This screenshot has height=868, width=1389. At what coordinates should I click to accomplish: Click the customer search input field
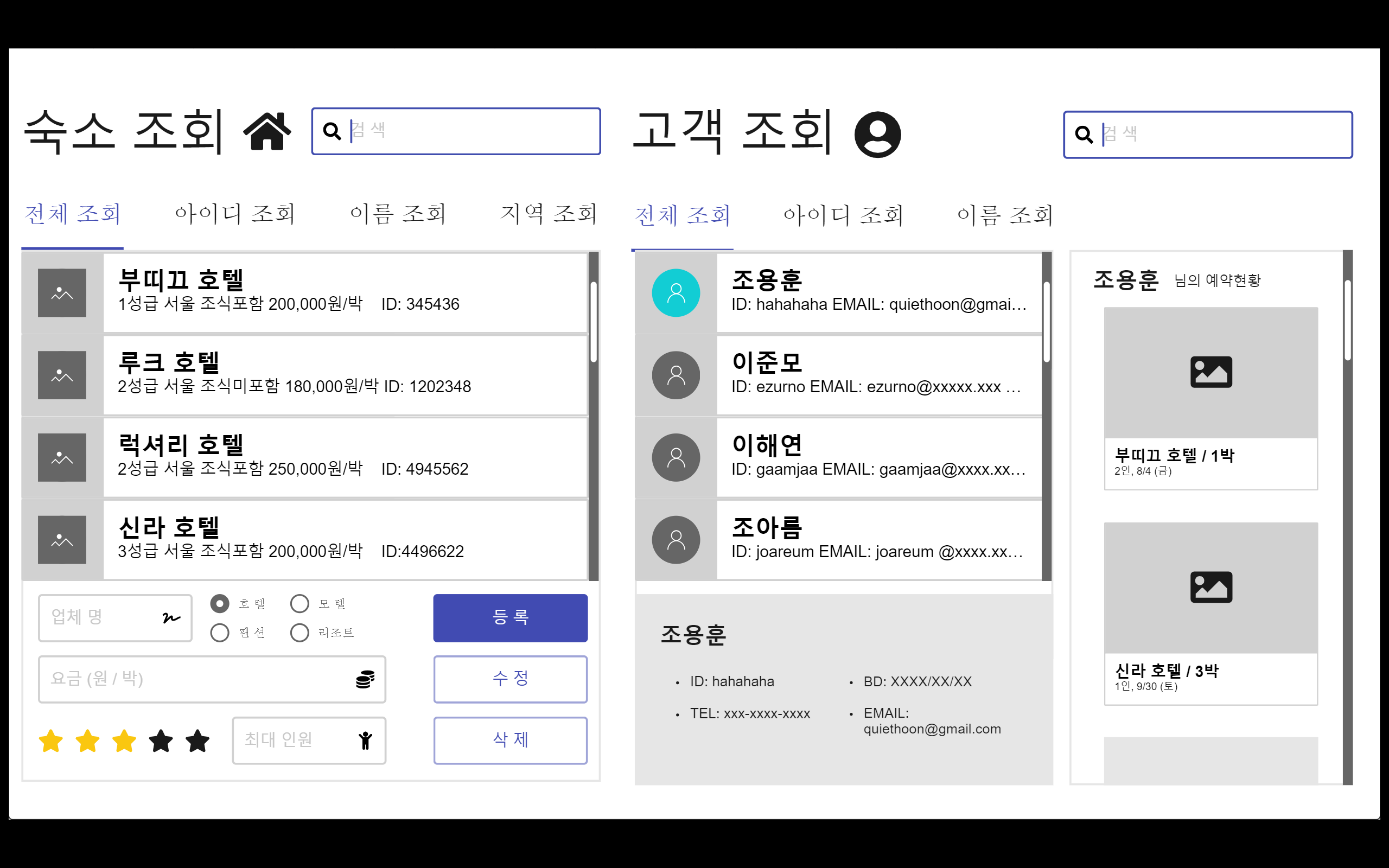[x=1208, y=135]
